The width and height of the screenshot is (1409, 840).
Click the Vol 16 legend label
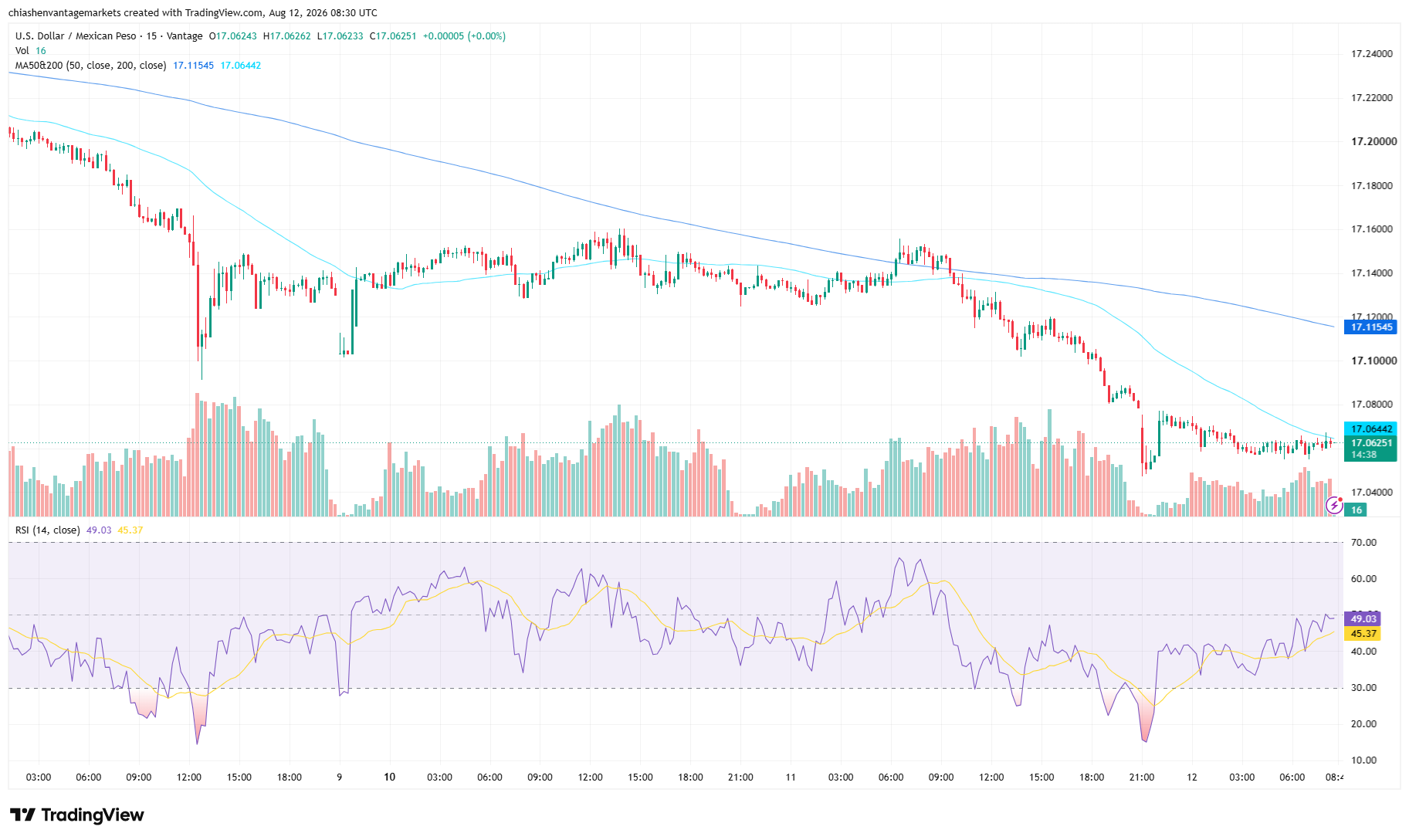pyautogui.click(x=31, y=51)
